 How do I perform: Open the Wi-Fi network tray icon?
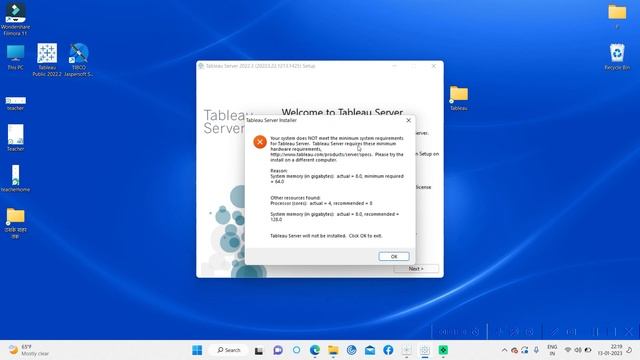[567, 350]
